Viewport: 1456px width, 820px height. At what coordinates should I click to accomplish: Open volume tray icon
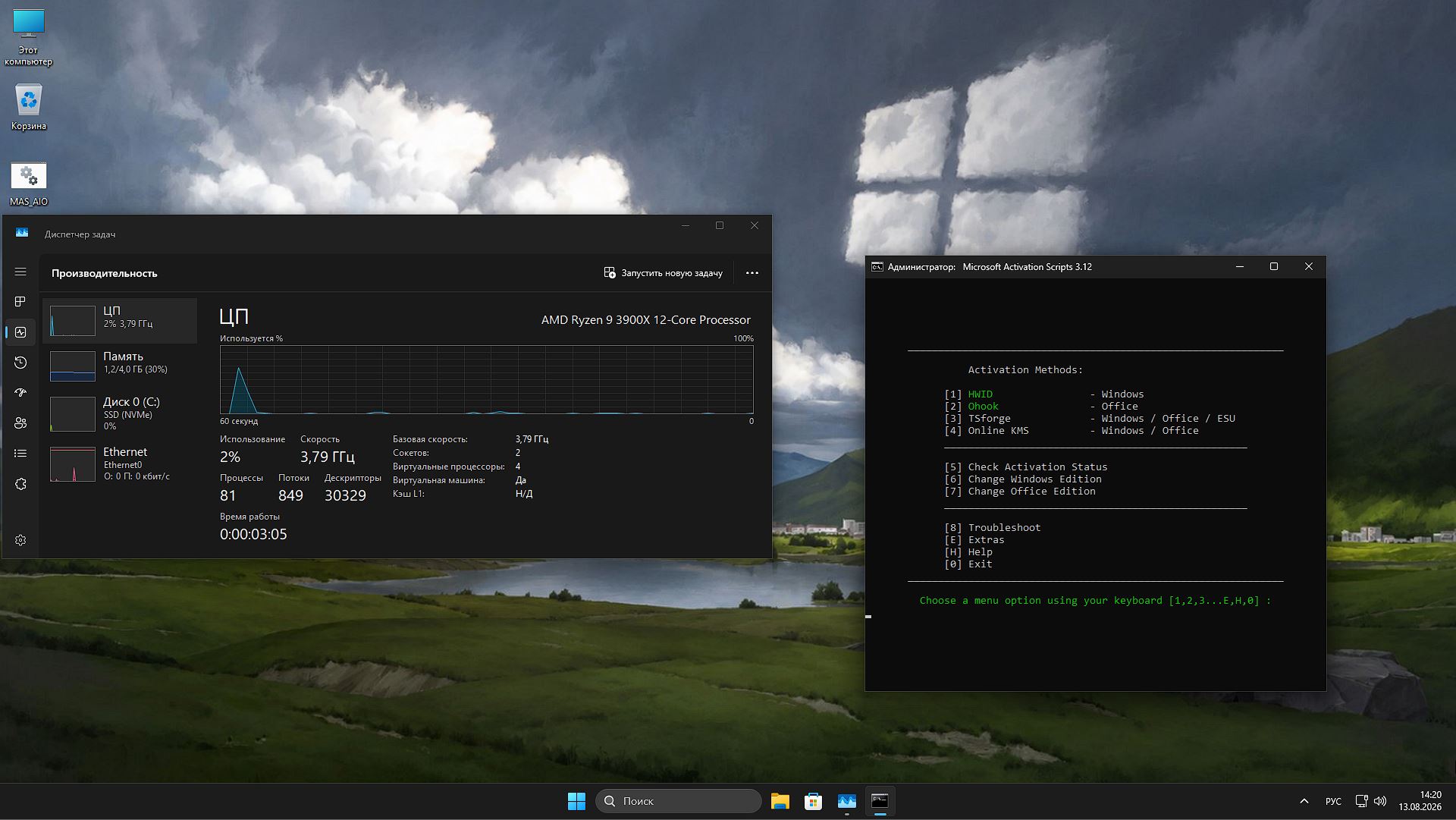coord(1380,801)
